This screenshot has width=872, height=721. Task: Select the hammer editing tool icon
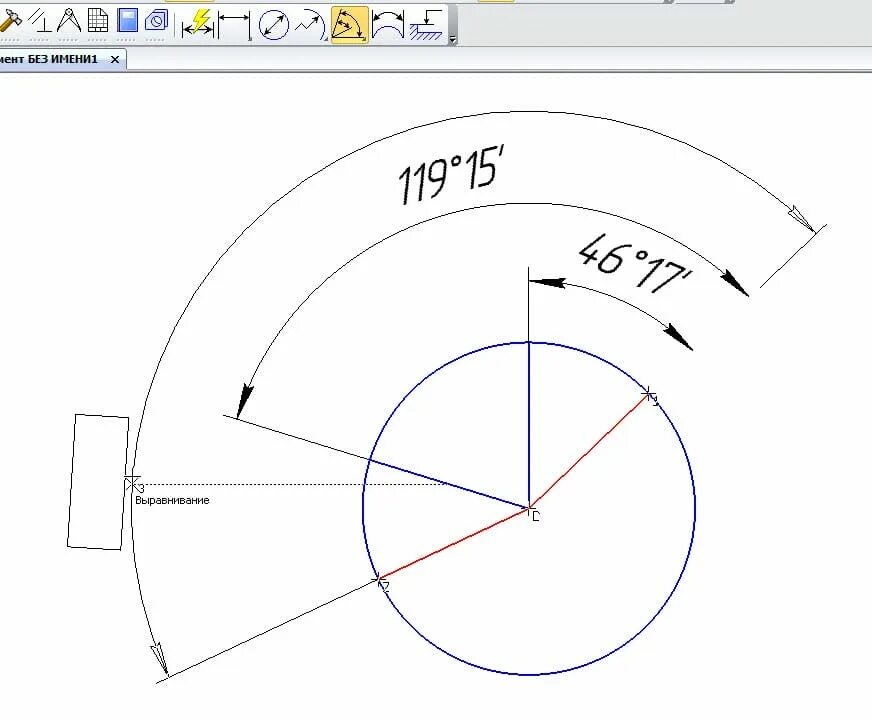tap(9, 22)
